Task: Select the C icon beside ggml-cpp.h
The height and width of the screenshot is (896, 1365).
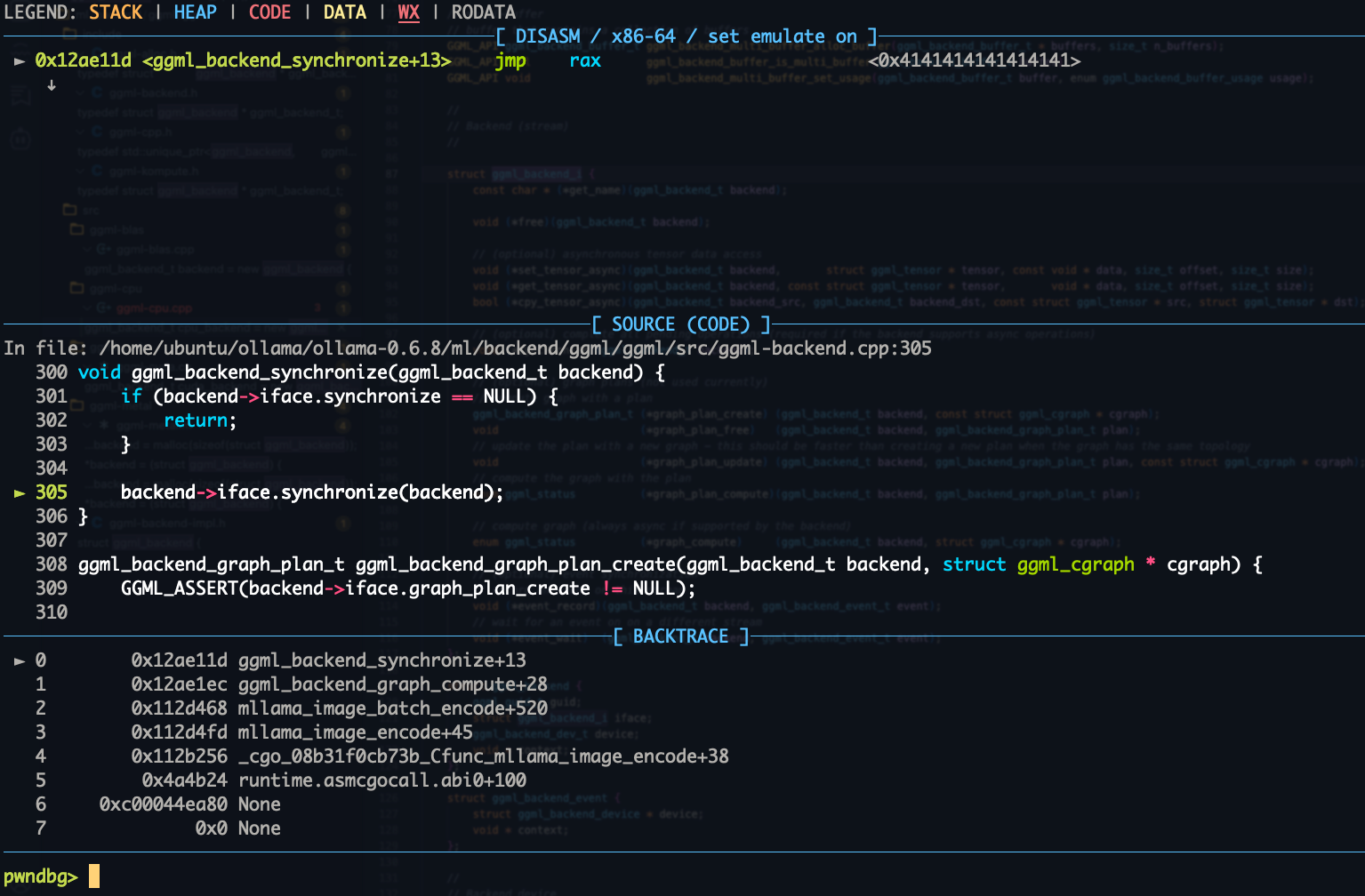Action: coord(96,132)
